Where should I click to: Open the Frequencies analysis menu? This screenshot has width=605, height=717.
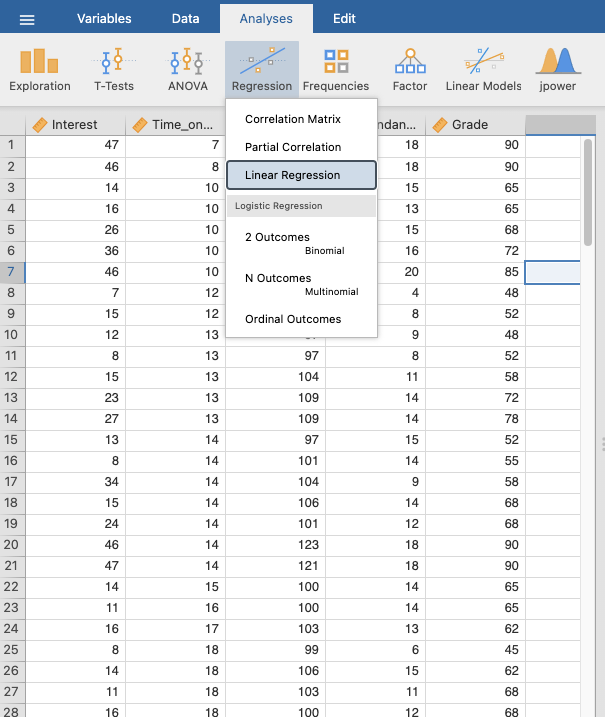pos(336,69)
